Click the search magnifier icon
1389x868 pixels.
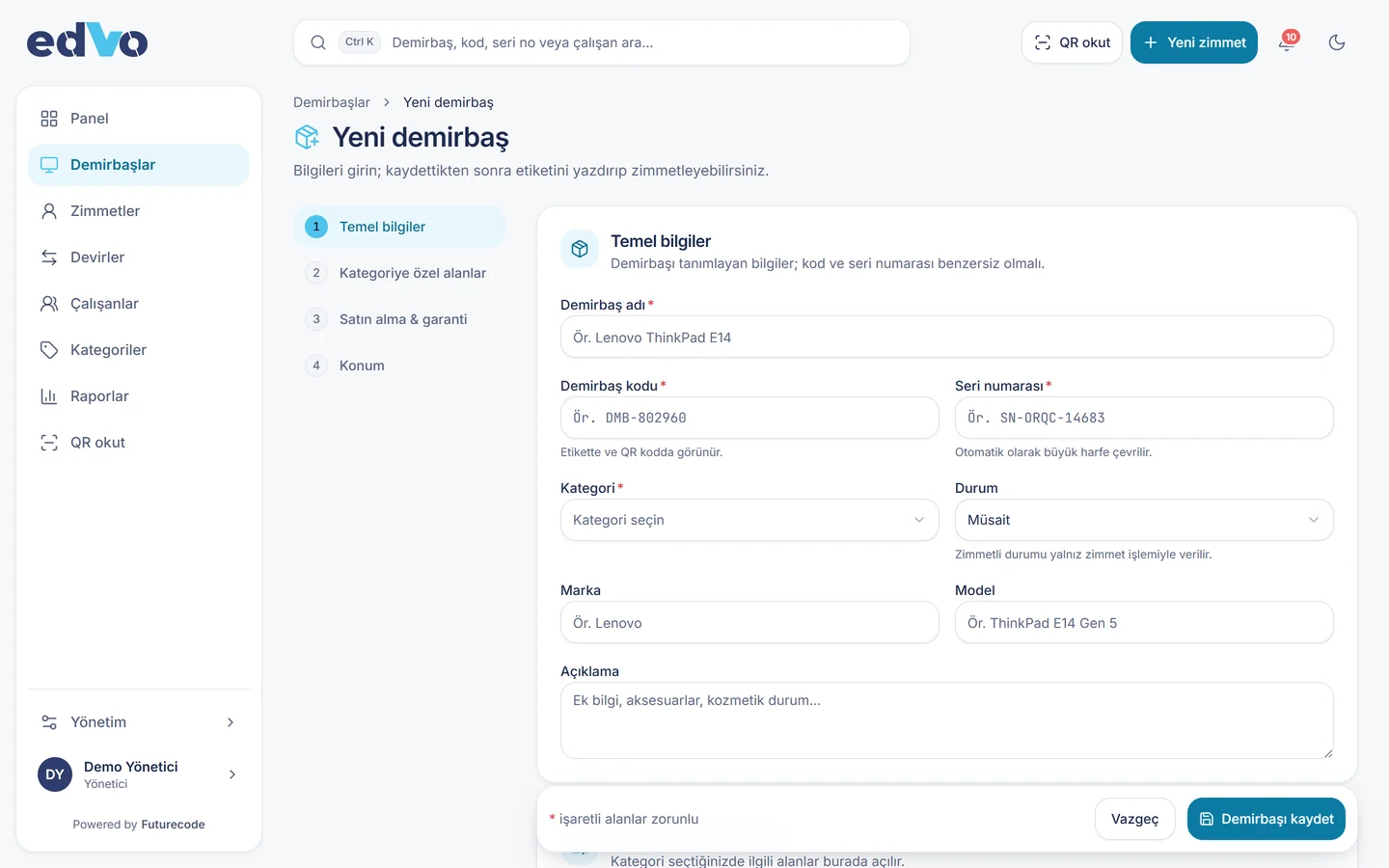[x=318, y=42]
